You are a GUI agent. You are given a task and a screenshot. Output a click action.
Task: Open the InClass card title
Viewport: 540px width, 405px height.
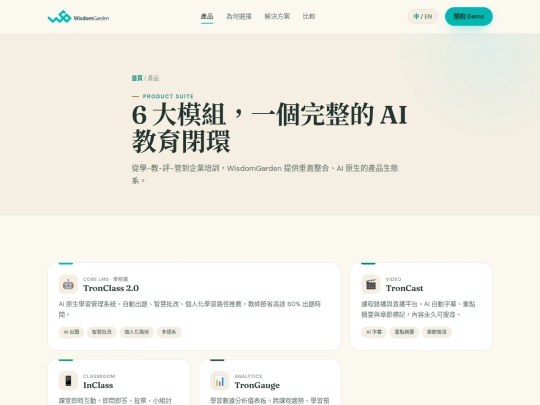pos(98,385)
